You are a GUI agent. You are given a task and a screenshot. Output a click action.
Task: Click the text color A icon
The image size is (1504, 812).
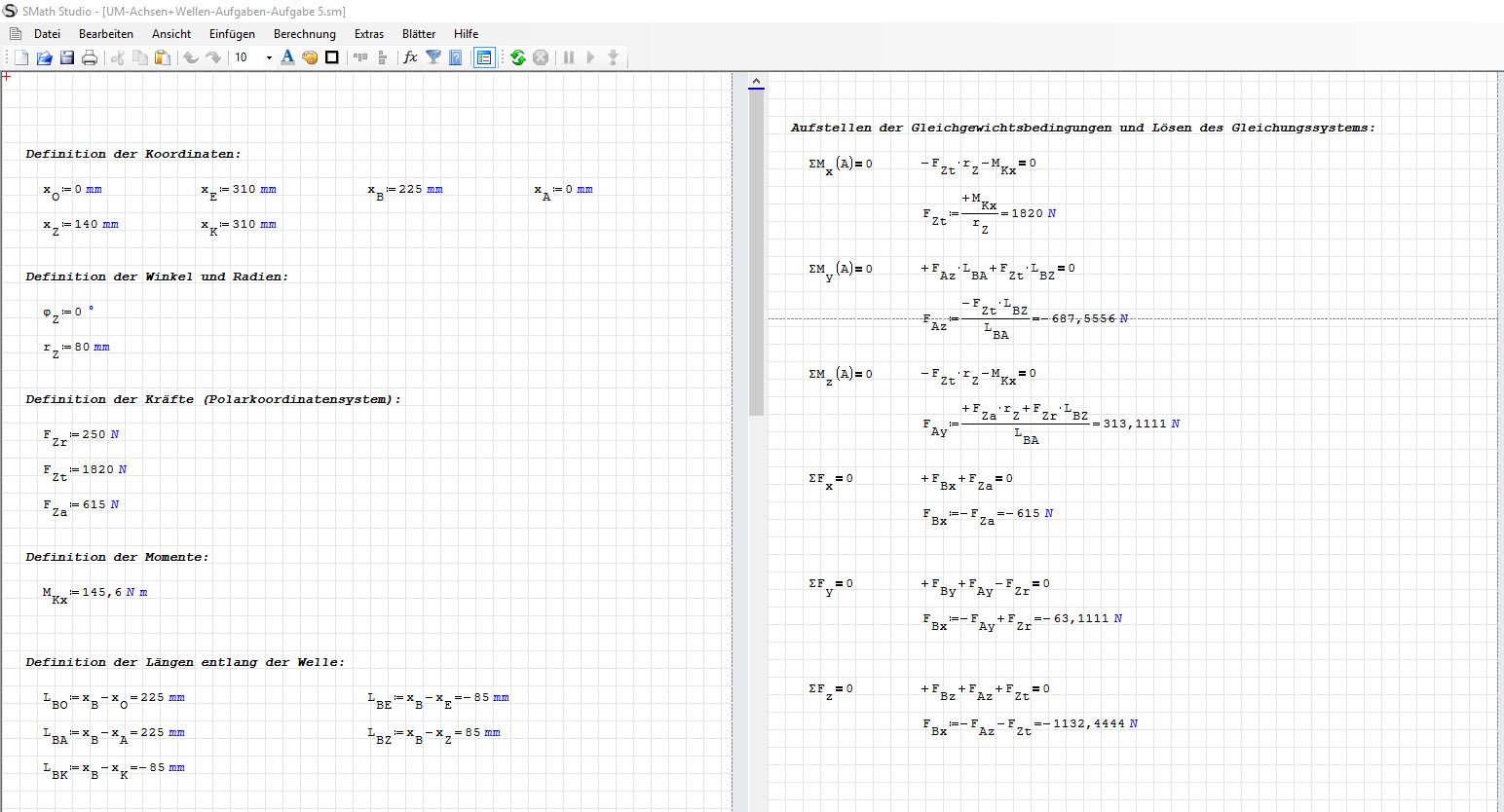[x=287, y=57]
